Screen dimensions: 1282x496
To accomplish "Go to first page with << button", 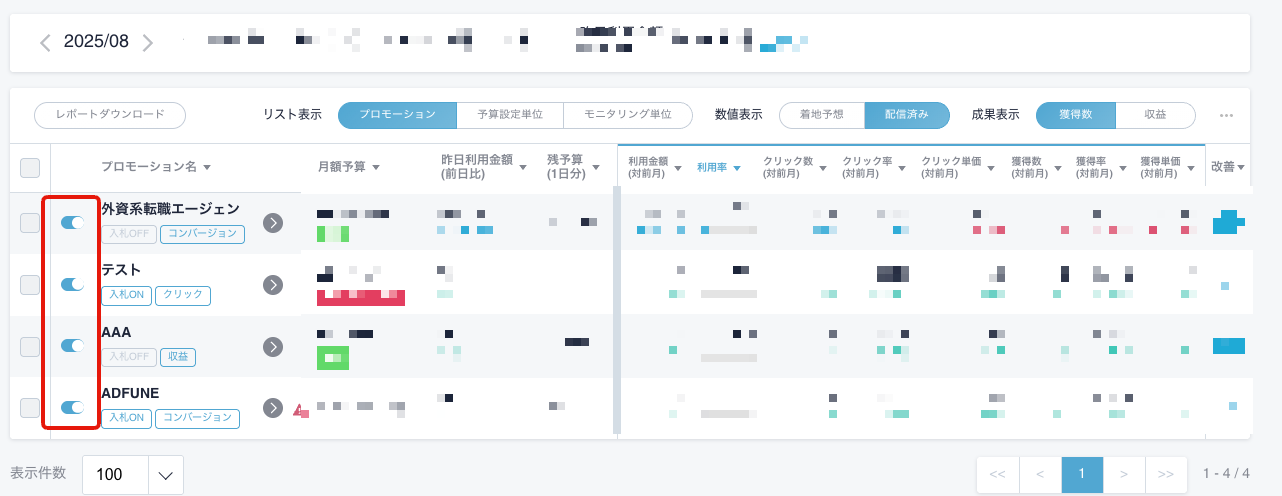I will [997, 474].
